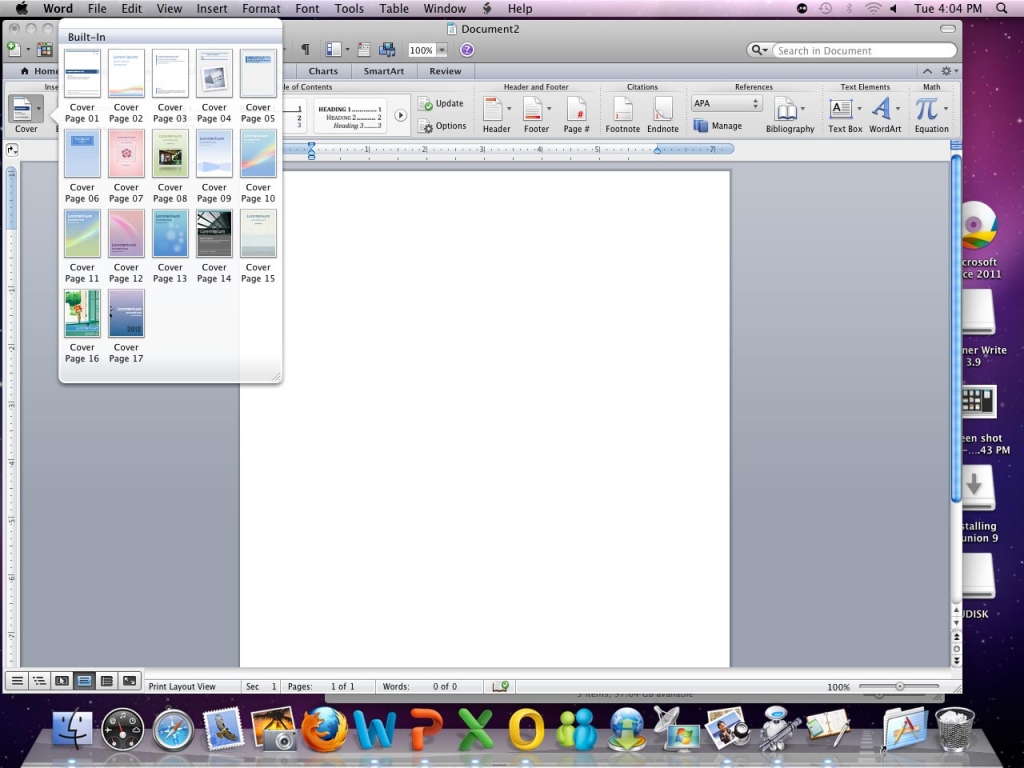Open table of contents Options
Viewport: 1024px width, 768px height.
[442, 126]
